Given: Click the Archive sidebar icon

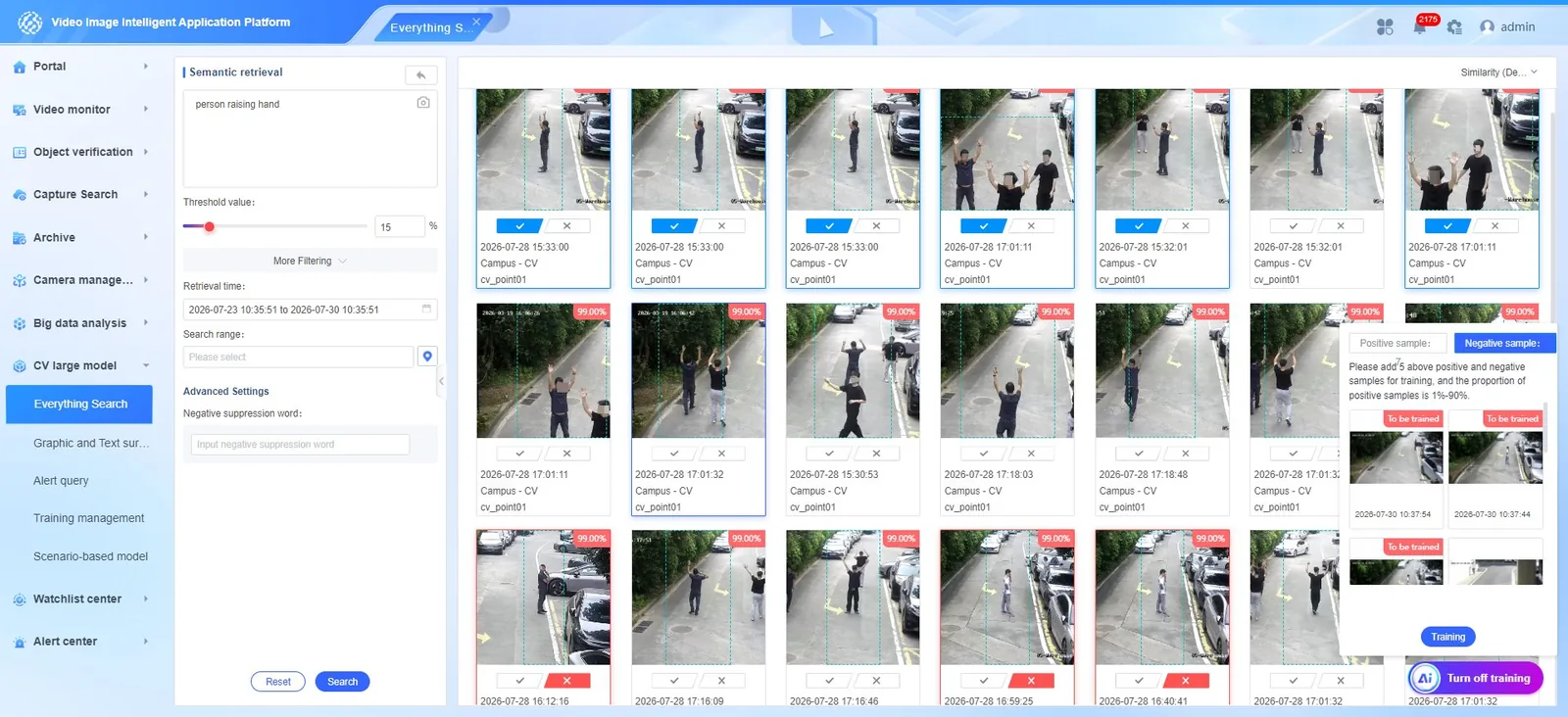Looking at the screenshot, I should pos(19,238).
